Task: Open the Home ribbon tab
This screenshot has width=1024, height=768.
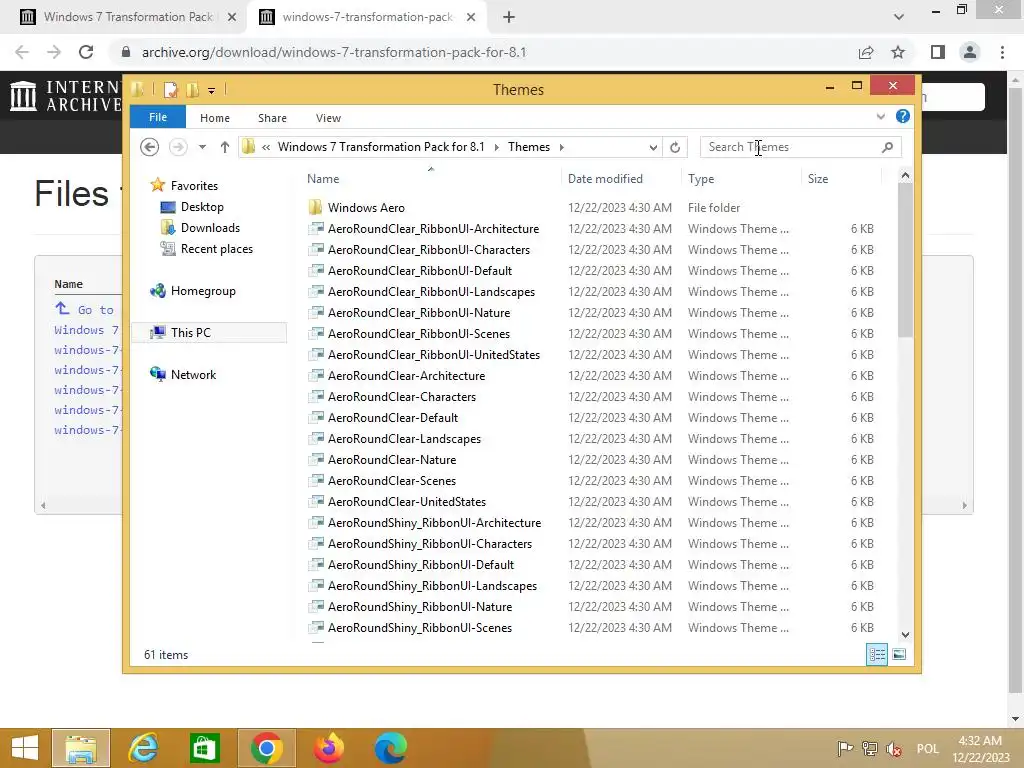Action: (215, 118)
